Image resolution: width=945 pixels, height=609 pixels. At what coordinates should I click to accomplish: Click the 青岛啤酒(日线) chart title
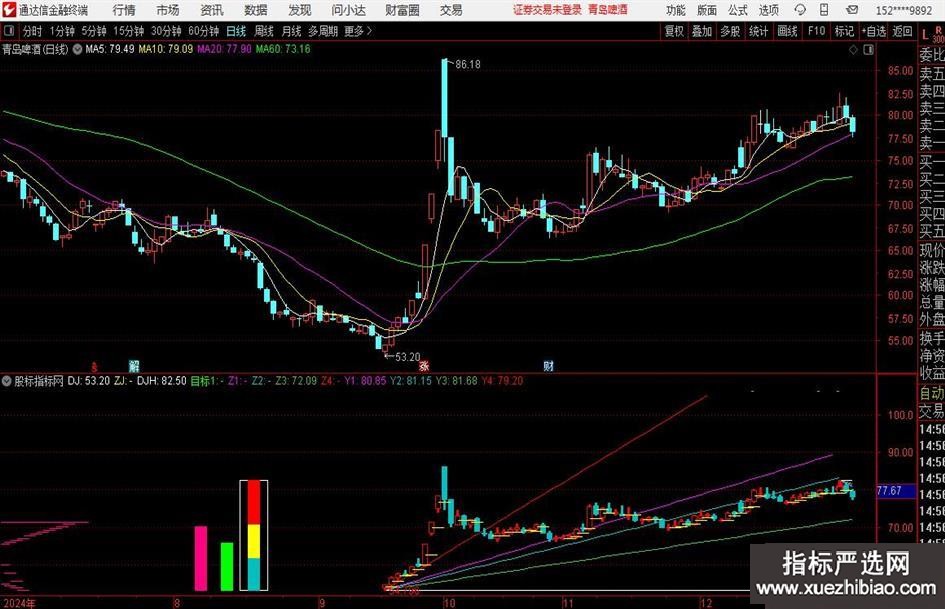(x=35, y=49)
